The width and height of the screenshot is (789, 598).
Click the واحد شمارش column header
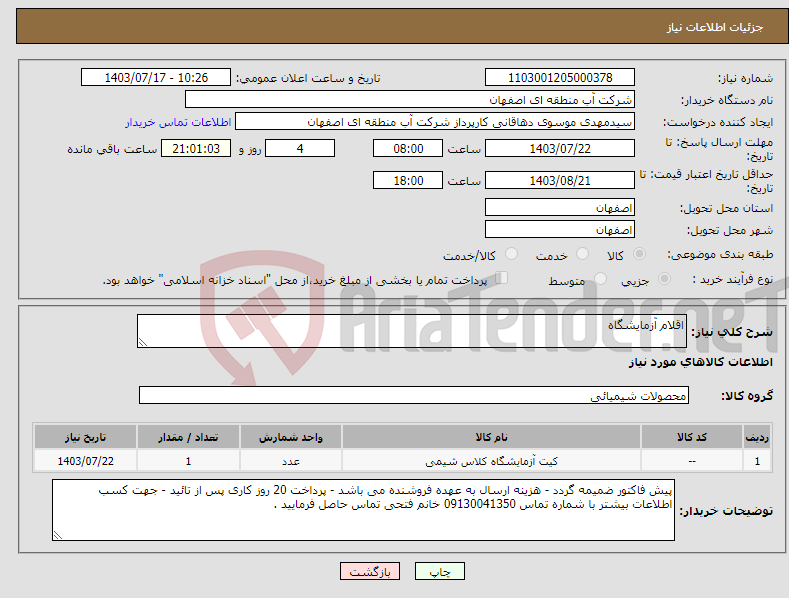click(291, 437)
